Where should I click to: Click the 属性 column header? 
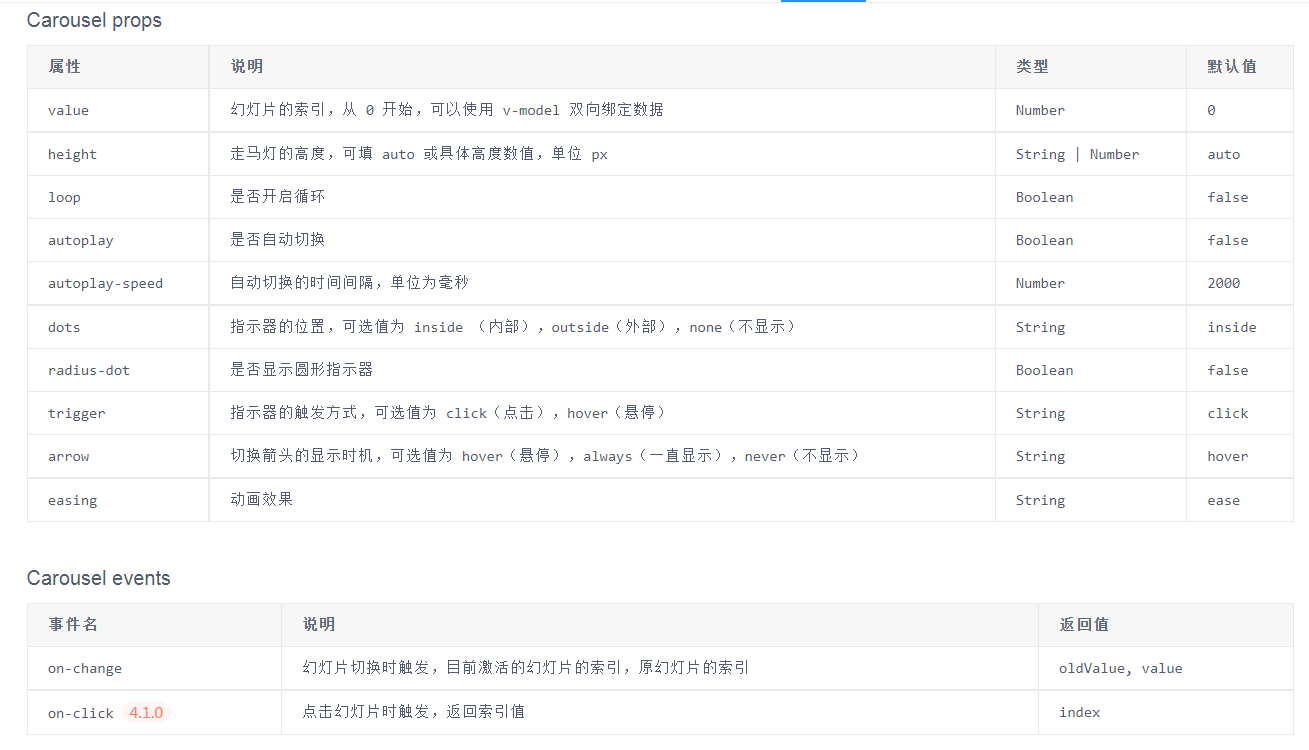click(x=65, y=66)
